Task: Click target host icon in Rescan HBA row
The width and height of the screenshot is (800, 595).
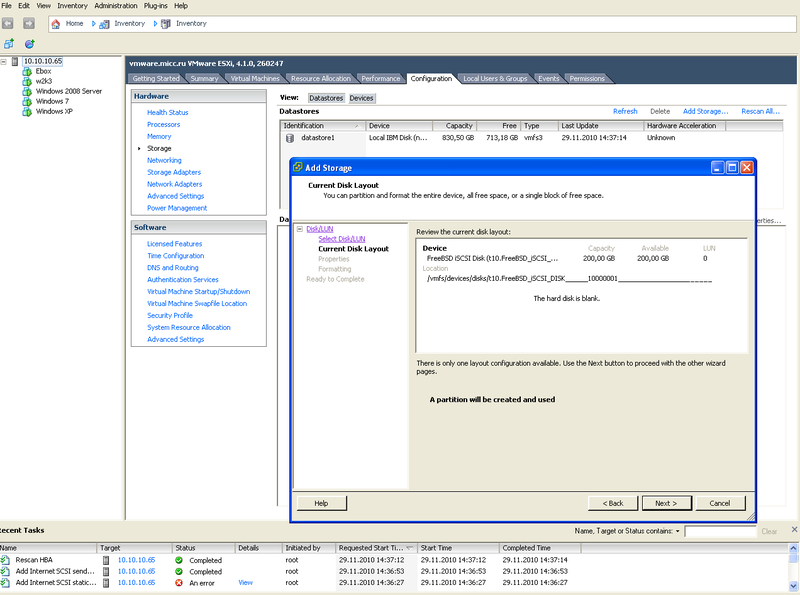Action: tap(106, 560)
